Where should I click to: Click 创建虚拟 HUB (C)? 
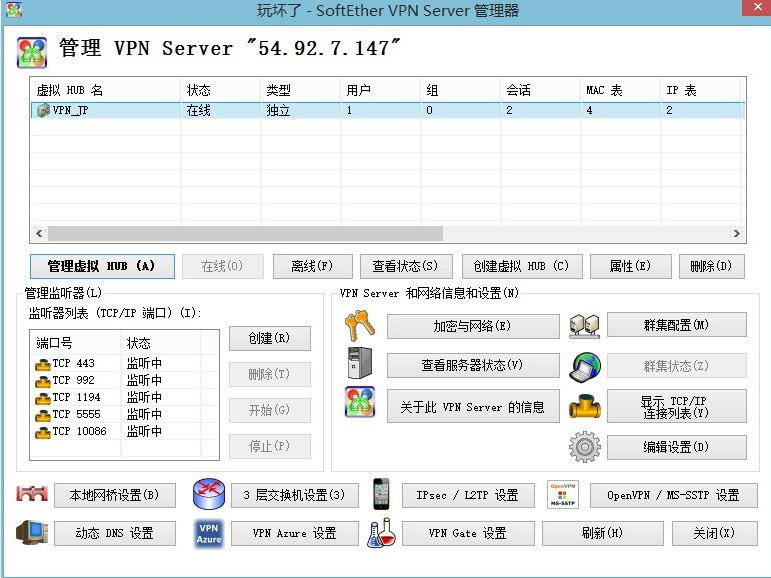[522, 266]
